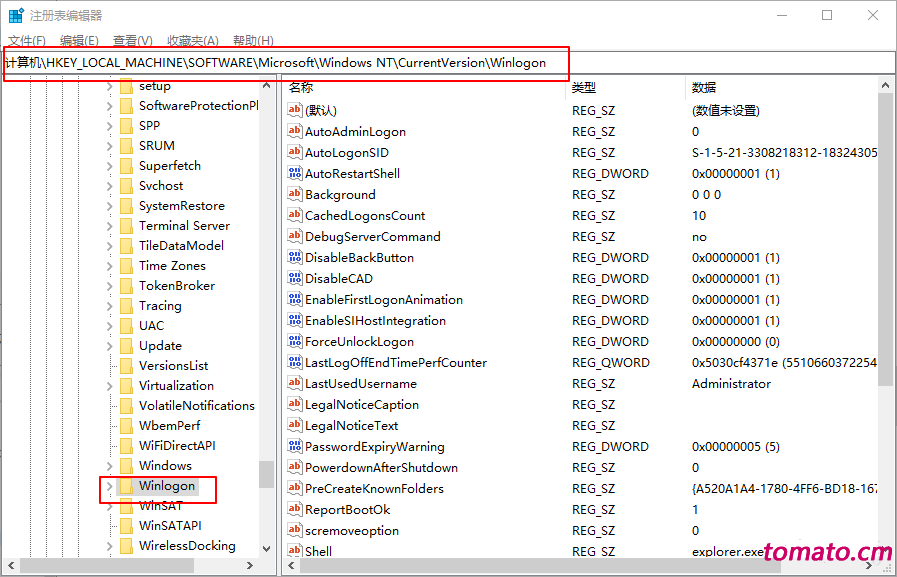The height and width of the screenshot is (577, 897).
Task: Select the scremoveoption value name
Action: (352, 531)
